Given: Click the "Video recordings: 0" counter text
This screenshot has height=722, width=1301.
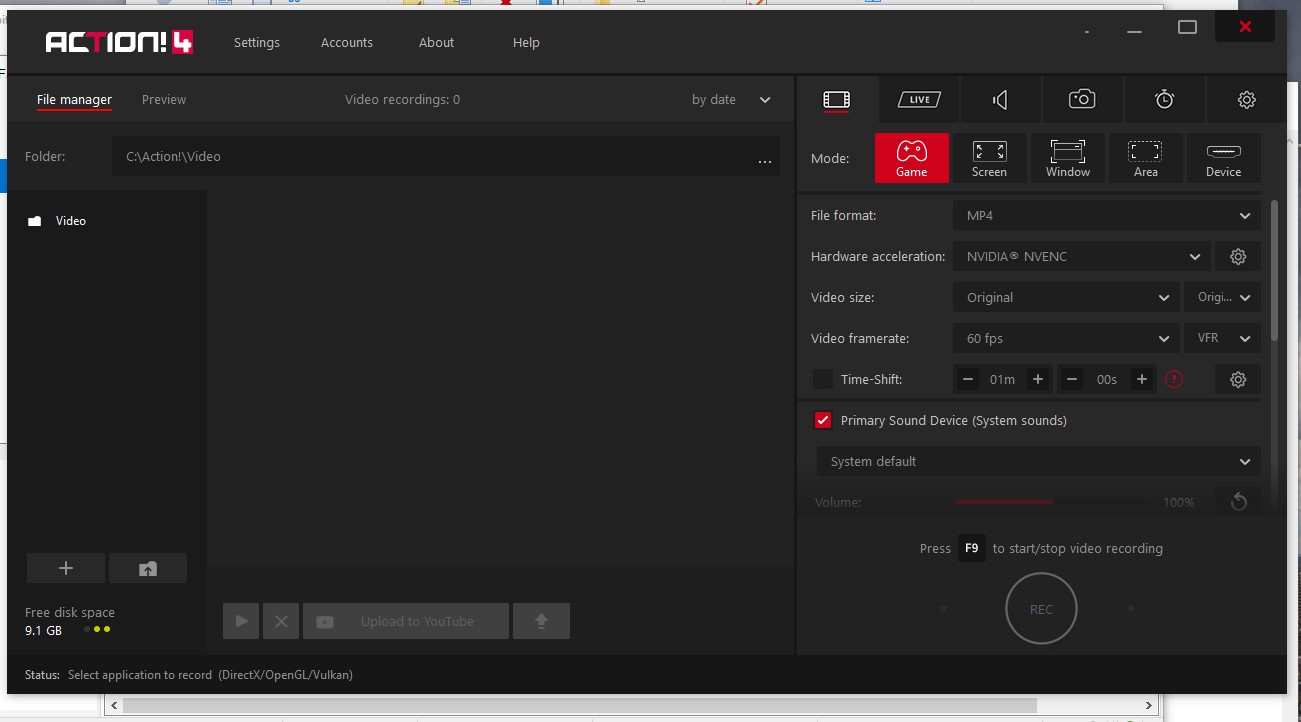Looking at the screenshot, I should tap(402, 99).
